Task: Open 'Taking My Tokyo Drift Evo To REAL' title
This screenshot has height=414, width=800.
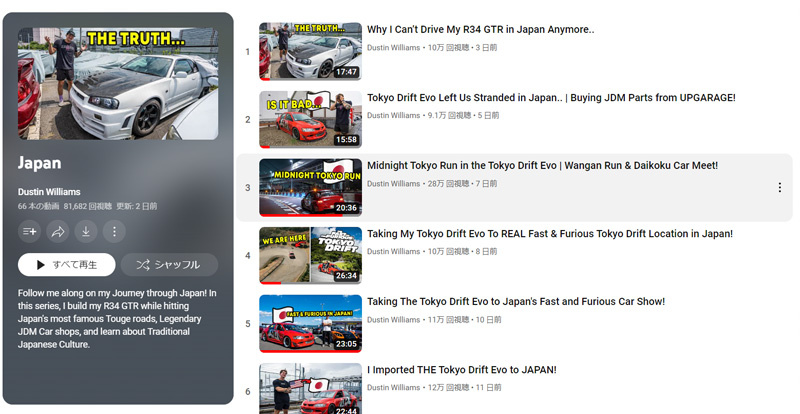Action: 550,234
